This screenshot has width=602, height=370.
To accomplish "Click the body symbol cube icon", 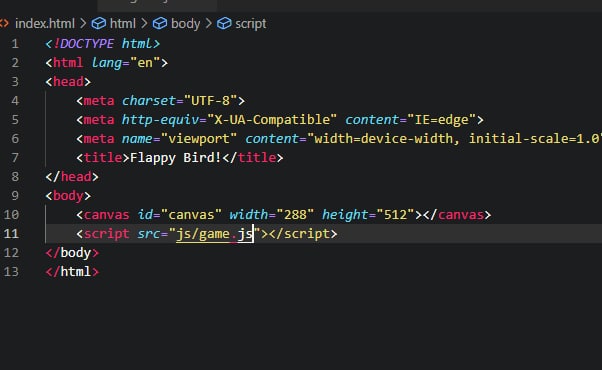I will coord(160,24).
